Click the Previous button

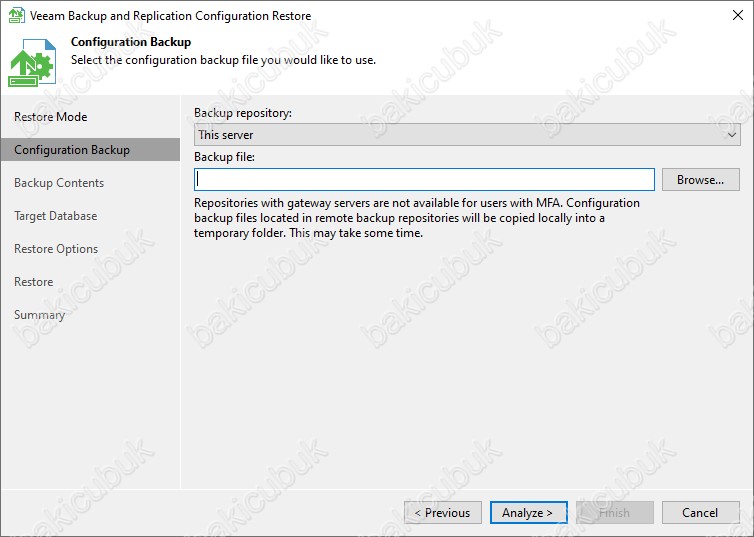click(443, 512)
